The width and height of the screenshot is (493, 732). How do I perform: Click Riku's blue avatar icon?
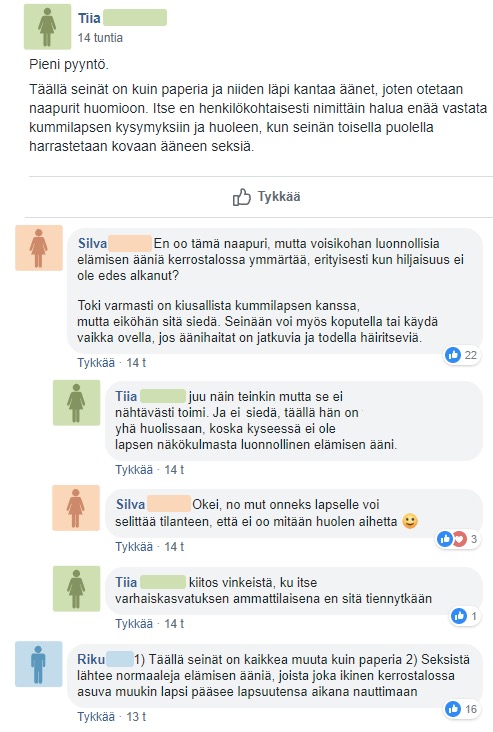tap(38, 664)
